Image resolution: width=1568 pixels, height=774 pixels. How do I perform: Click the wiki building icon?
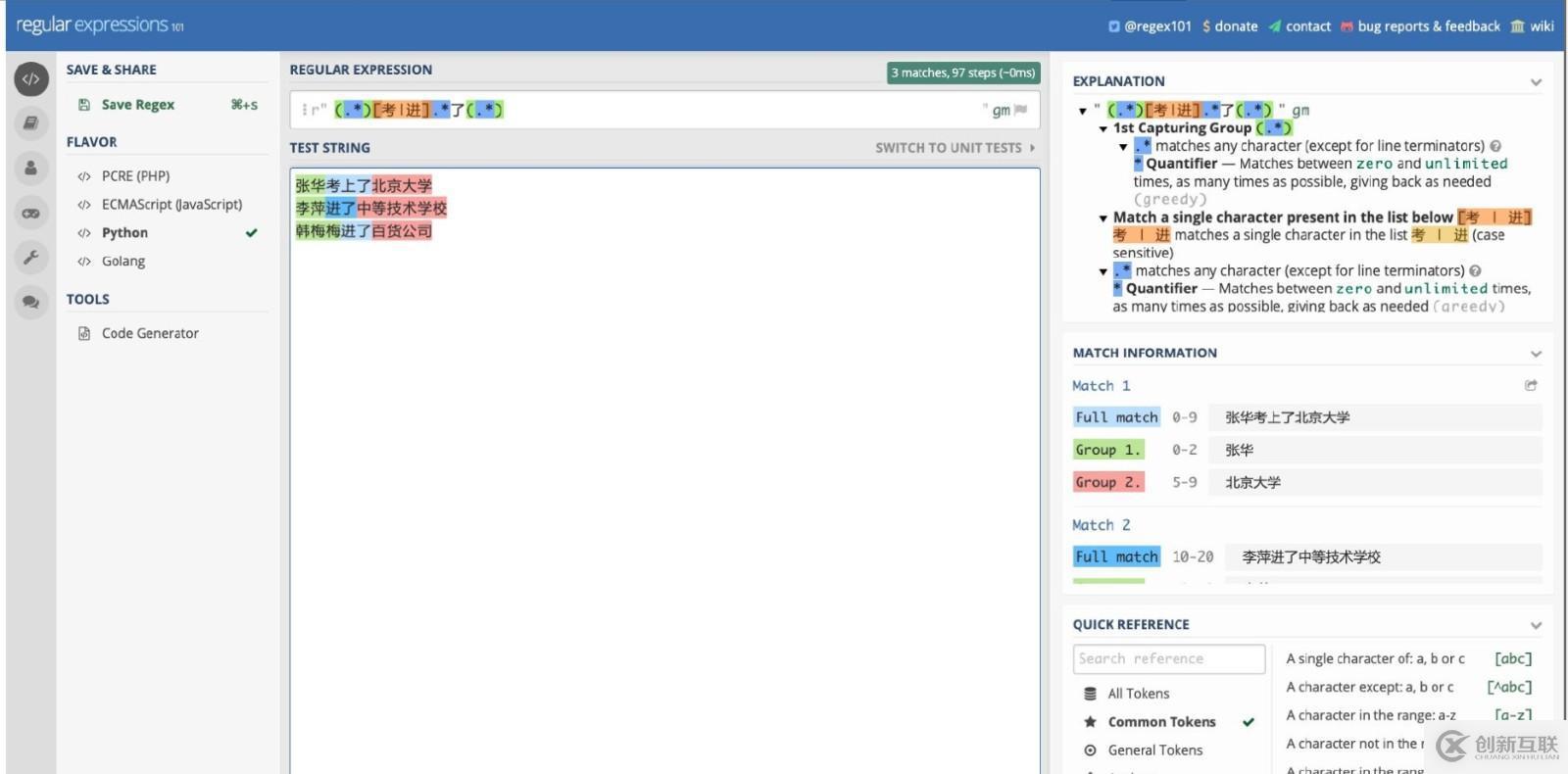point(1517,26)
